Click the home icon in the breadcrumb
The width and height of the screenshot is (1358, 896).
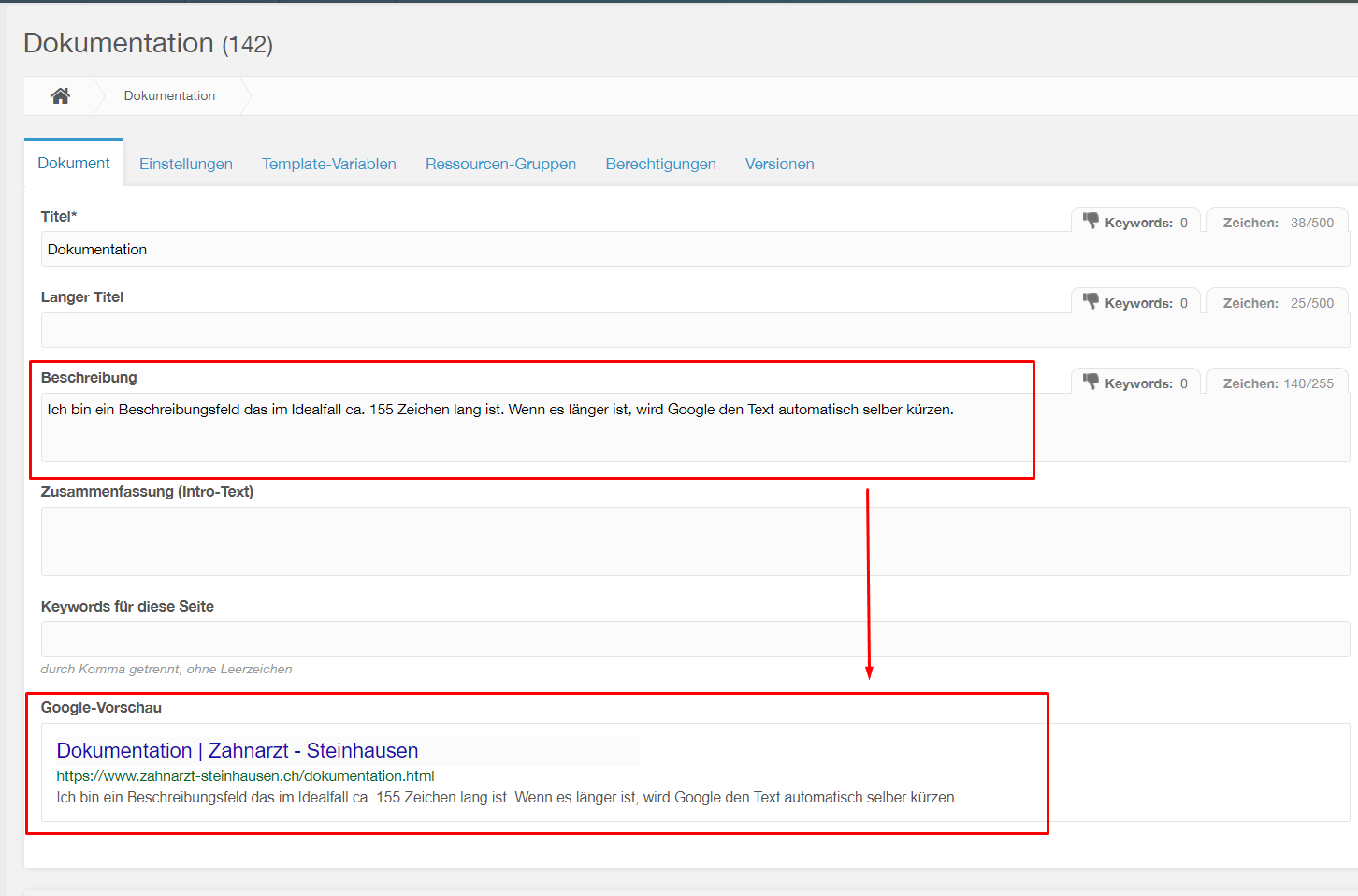61,95
